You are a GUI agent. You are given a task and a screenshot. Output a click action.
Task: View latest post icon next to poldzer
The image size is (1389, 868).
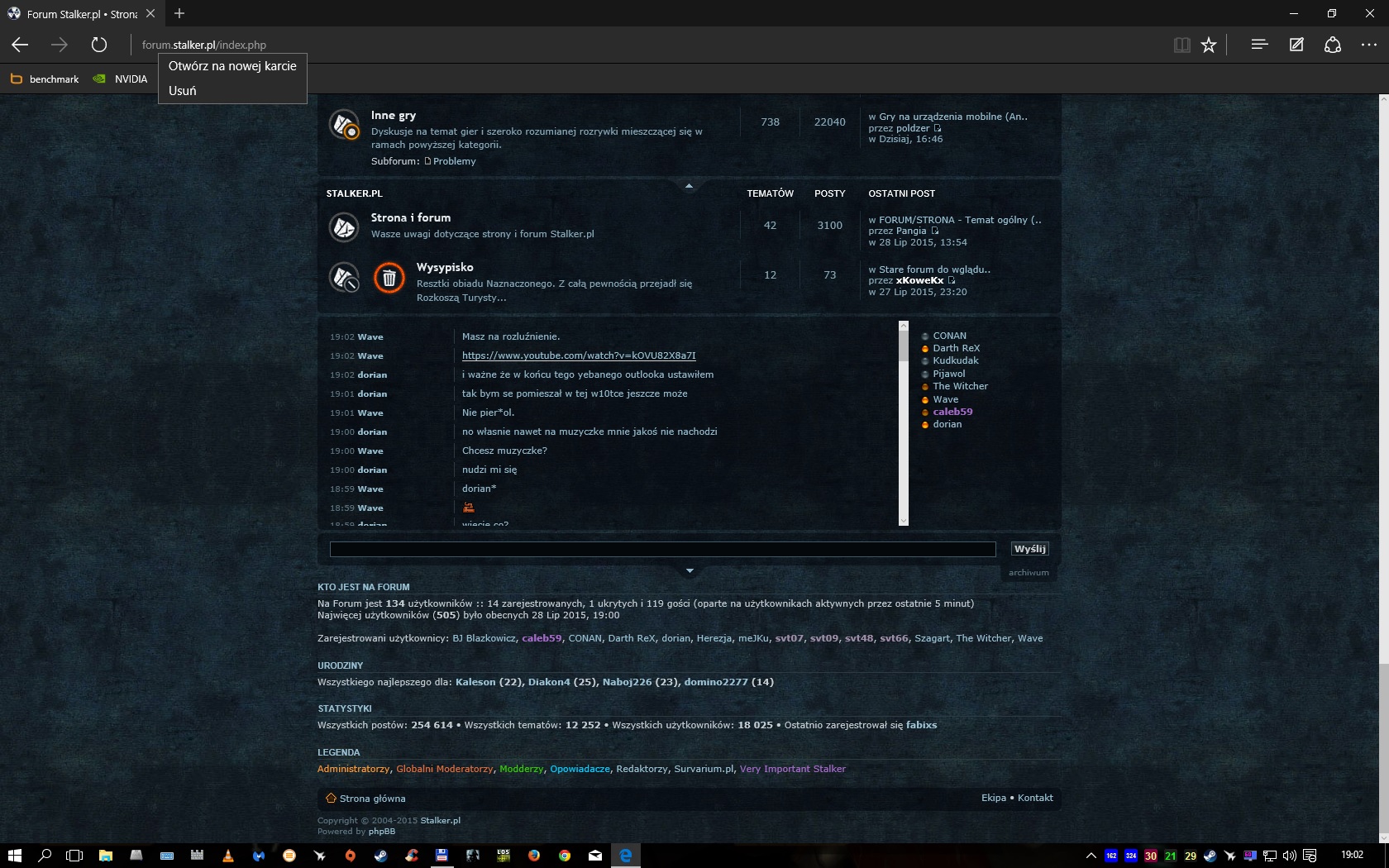point(938,128)
